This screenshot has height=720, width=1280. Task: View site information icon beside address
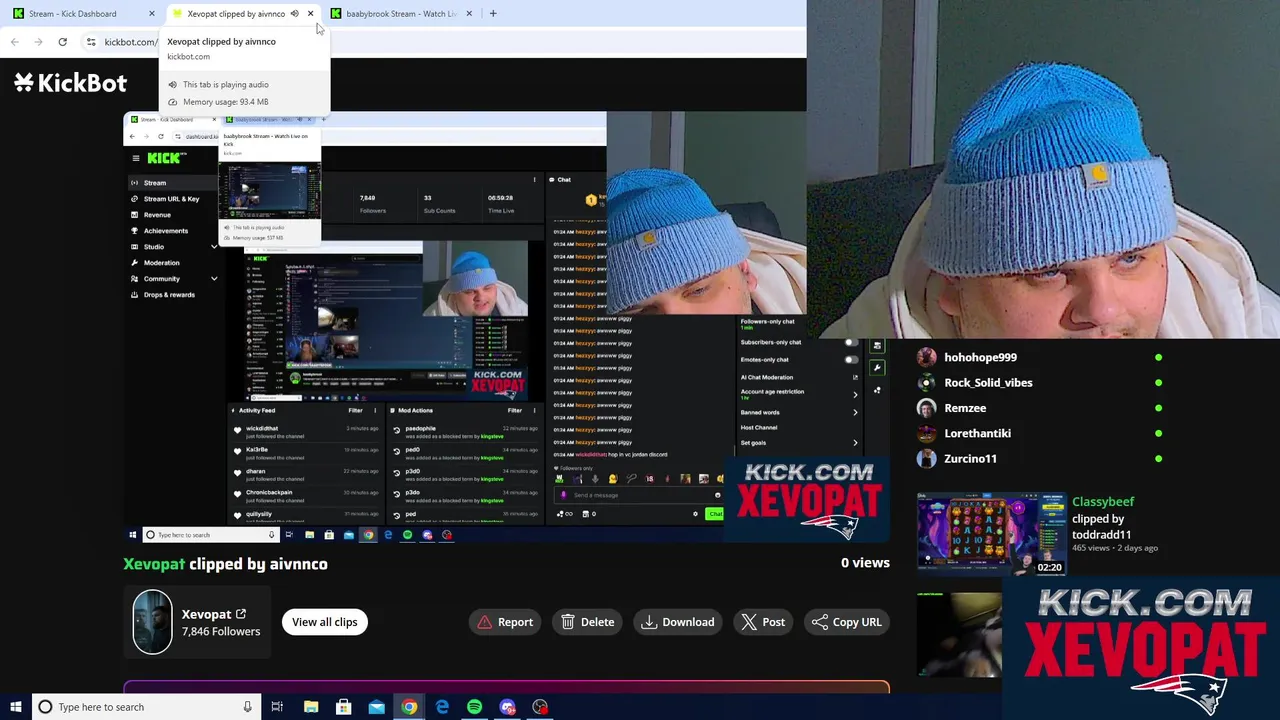coord(91,42)
